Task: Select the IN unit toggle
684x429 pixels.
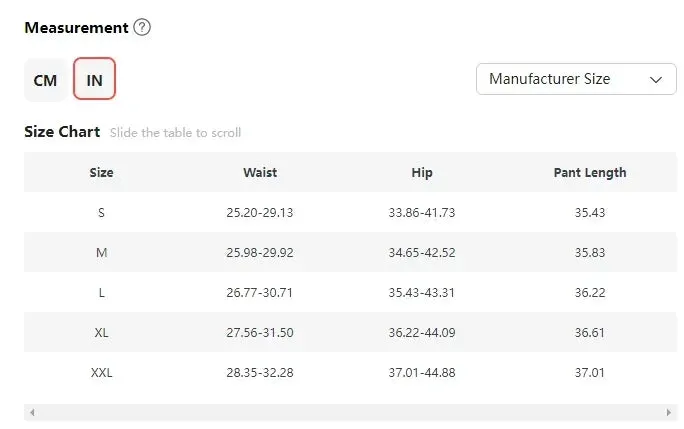Action: 94,79
